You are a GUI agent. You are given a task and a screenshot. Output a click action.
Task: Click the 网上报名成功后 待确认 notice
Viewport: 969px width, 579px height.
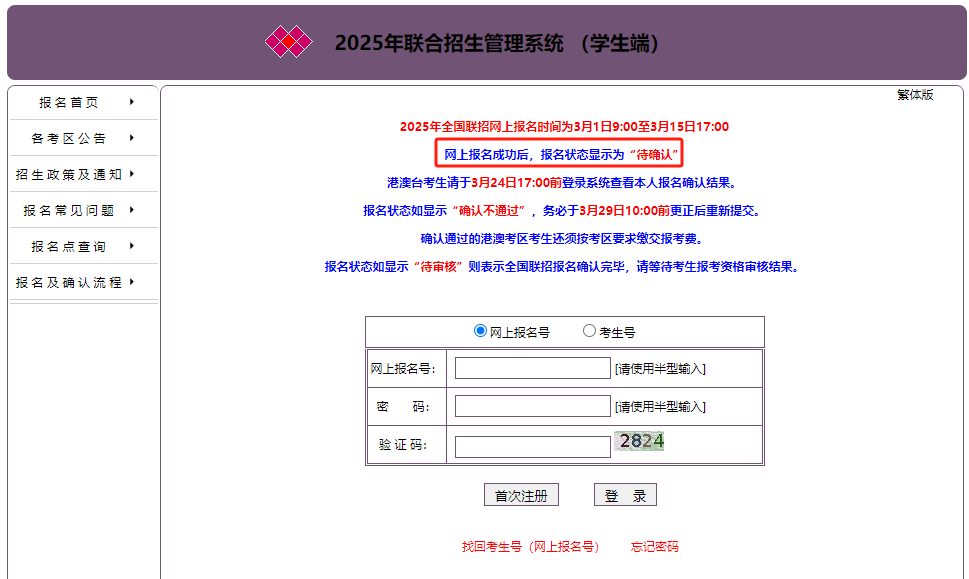point(559,154)
